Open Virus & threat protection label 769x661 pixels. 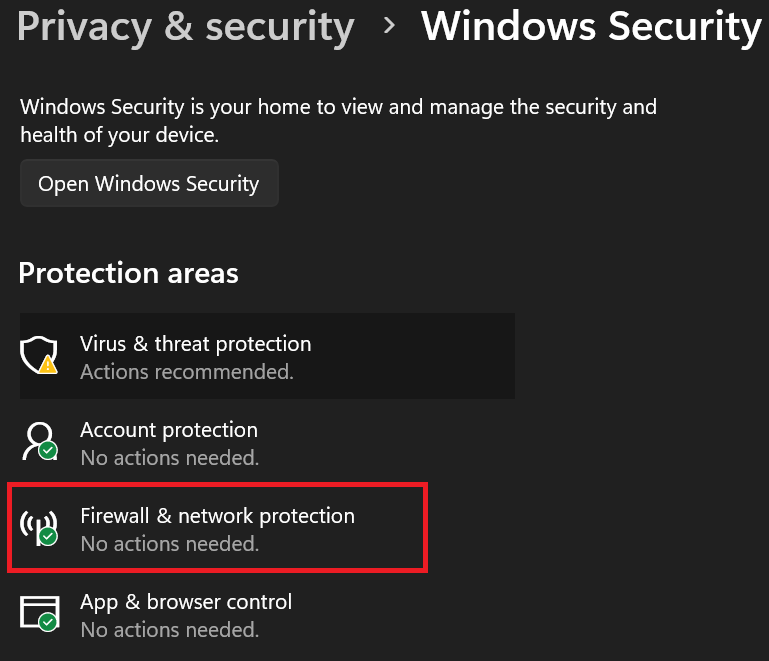(x=195, y=344)
